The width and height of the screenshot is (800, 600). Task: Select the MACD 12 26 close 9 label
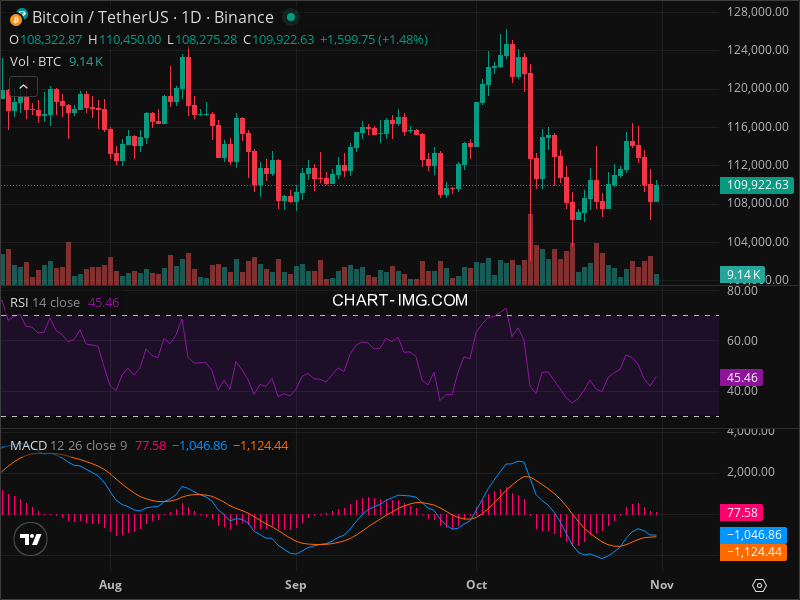(69, 445)
